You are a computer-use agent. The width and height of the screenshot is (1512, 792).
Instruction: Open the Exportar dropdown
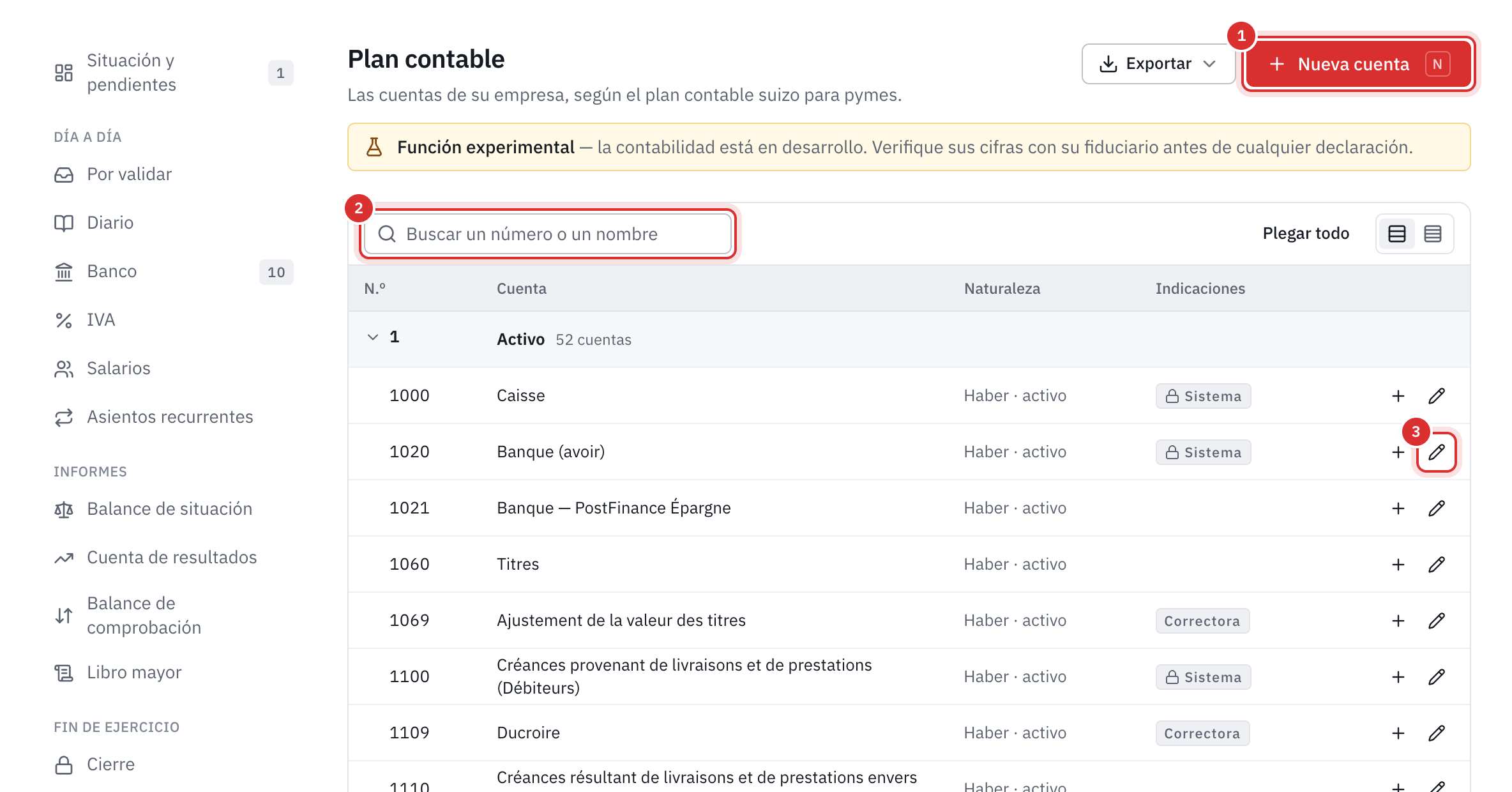(x=1158, y=64)
